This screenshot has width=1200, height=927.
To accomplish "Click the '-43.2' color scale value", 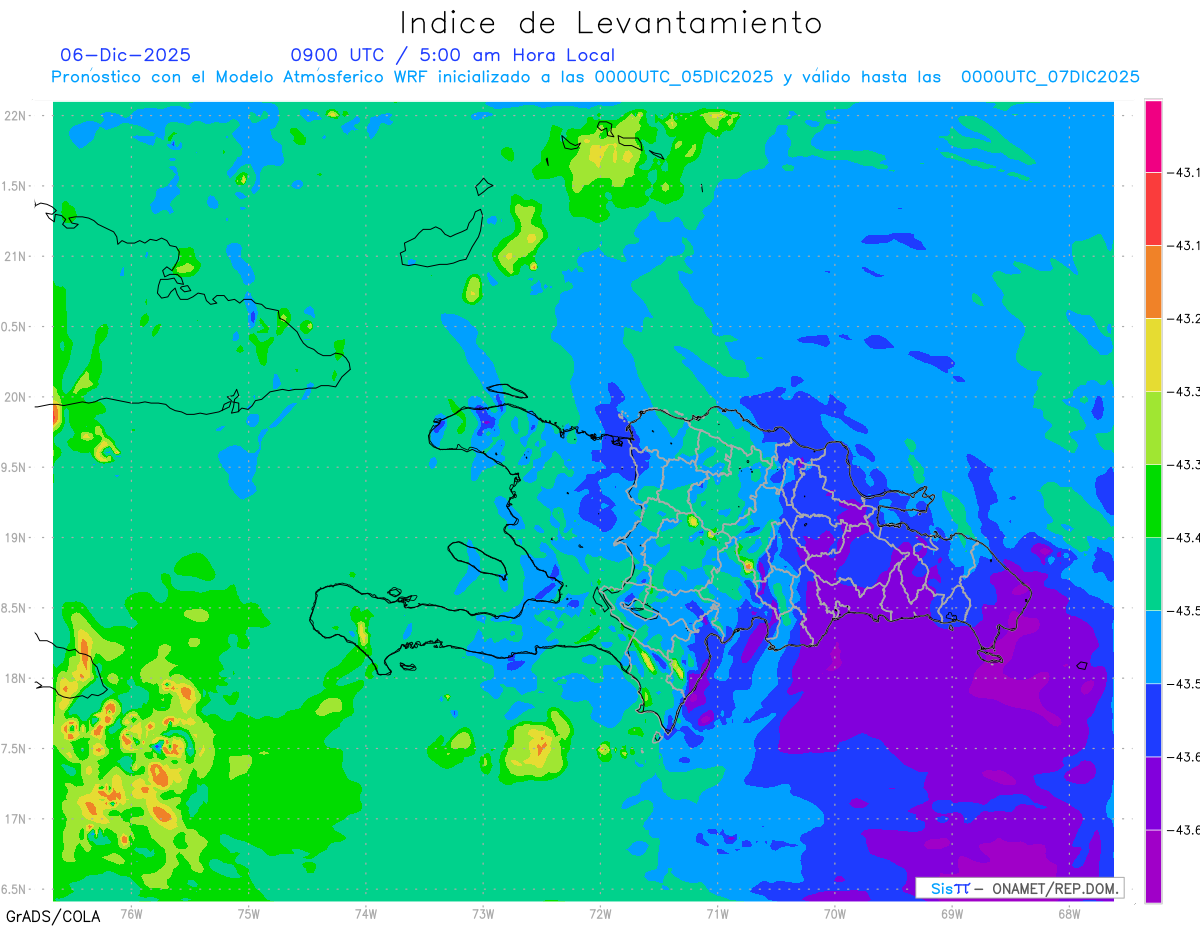I will (x=1185, y=319).
